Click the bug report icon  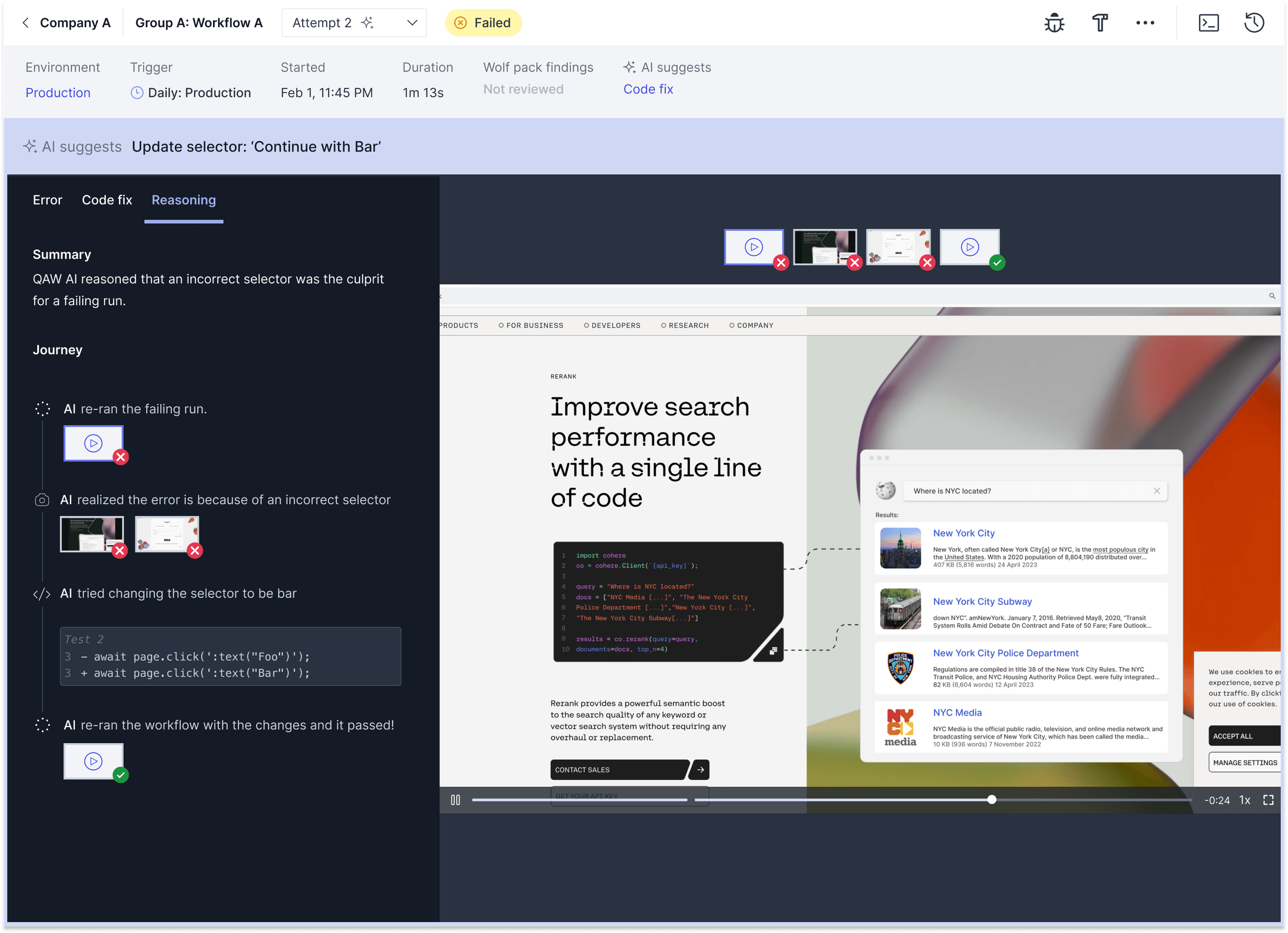coord(1054,23)
